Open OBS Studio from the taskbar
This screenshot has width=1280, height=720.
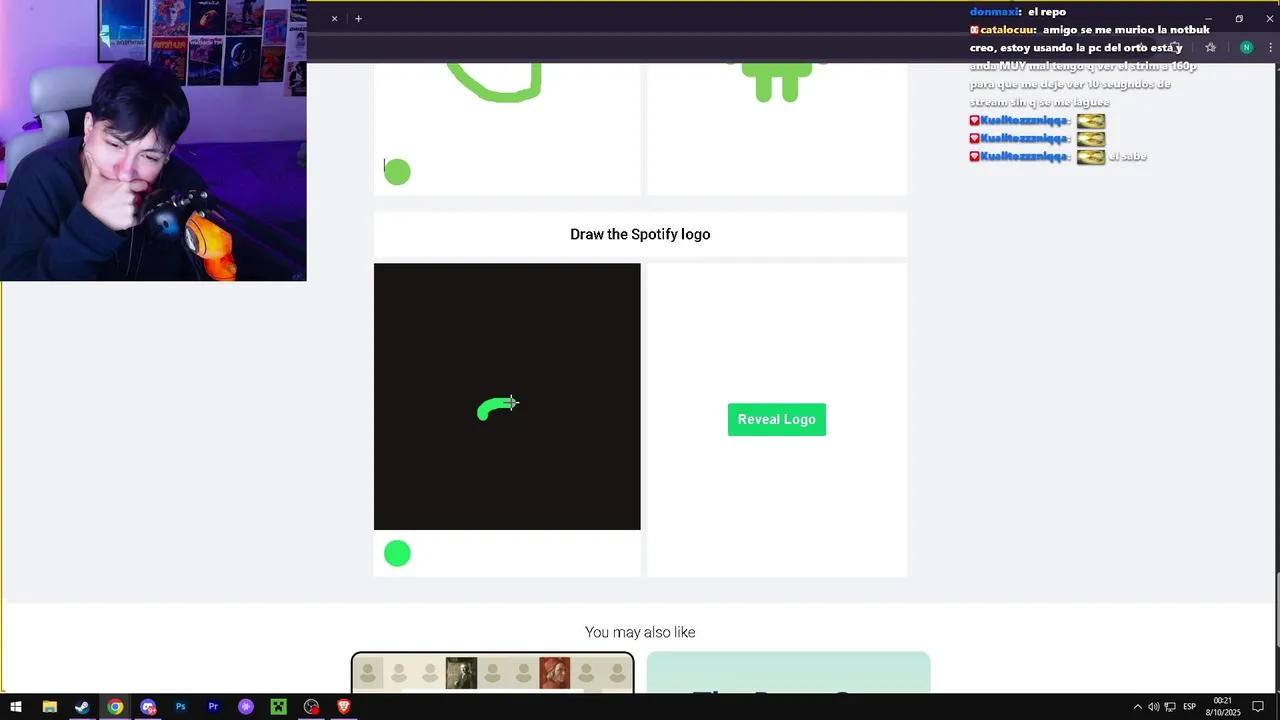pyautogui.click(x=312, y=707)
